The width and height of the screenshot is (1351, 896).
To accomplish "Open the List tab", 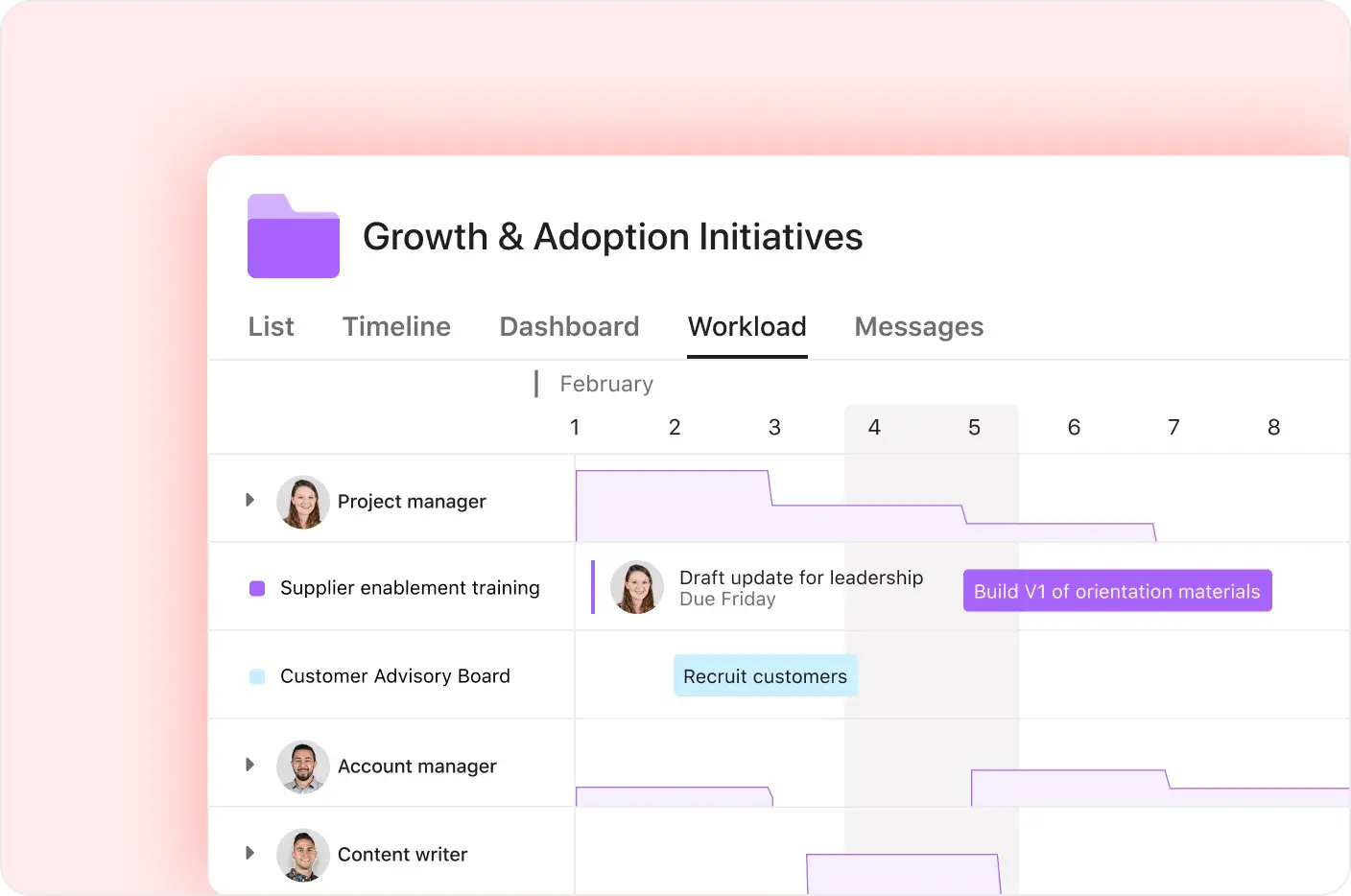I will (x=271, y=327).
